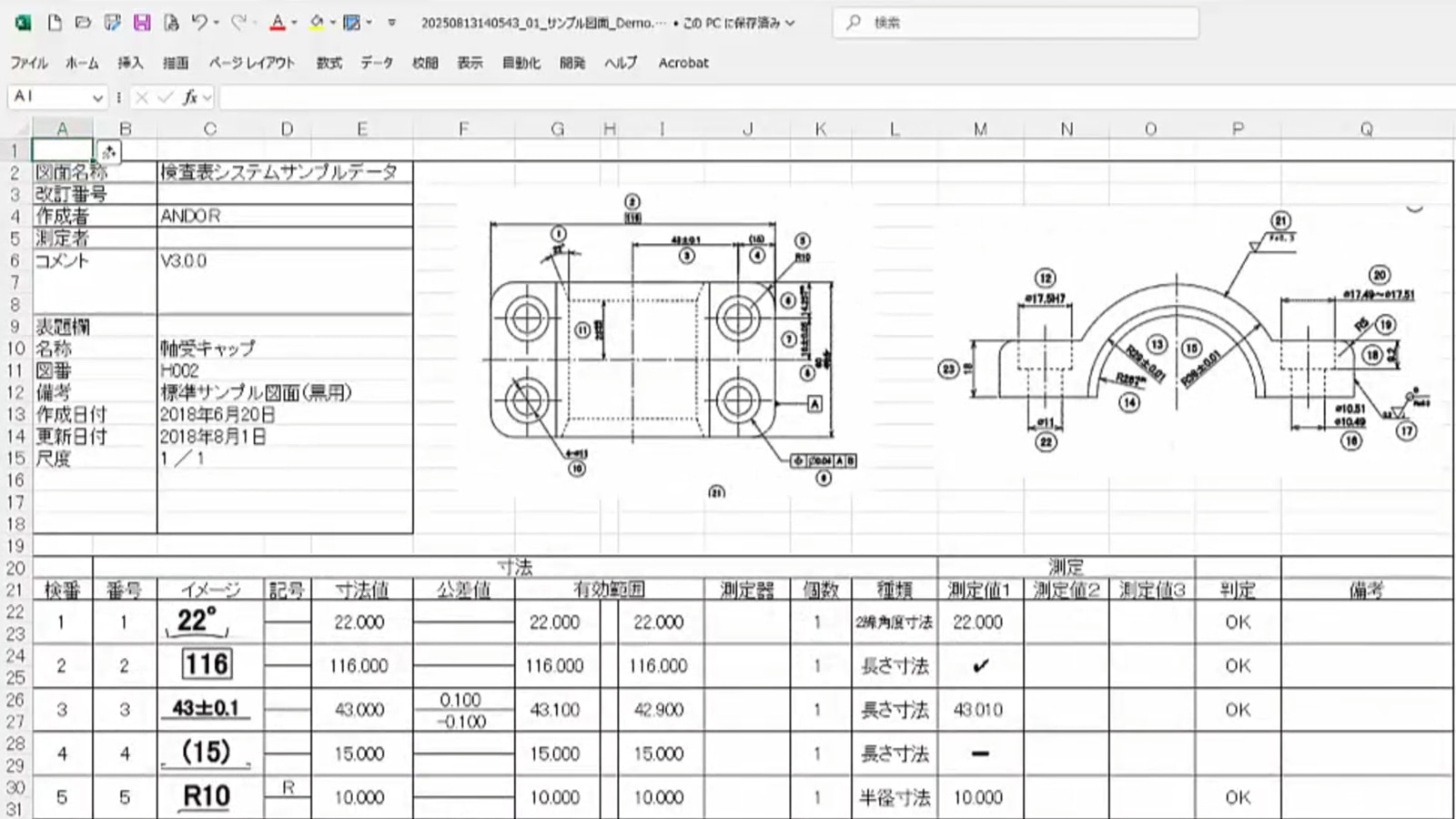Undo the last action
The height and width of the screenshot is (819, 1456).
(x=199, y=23)
